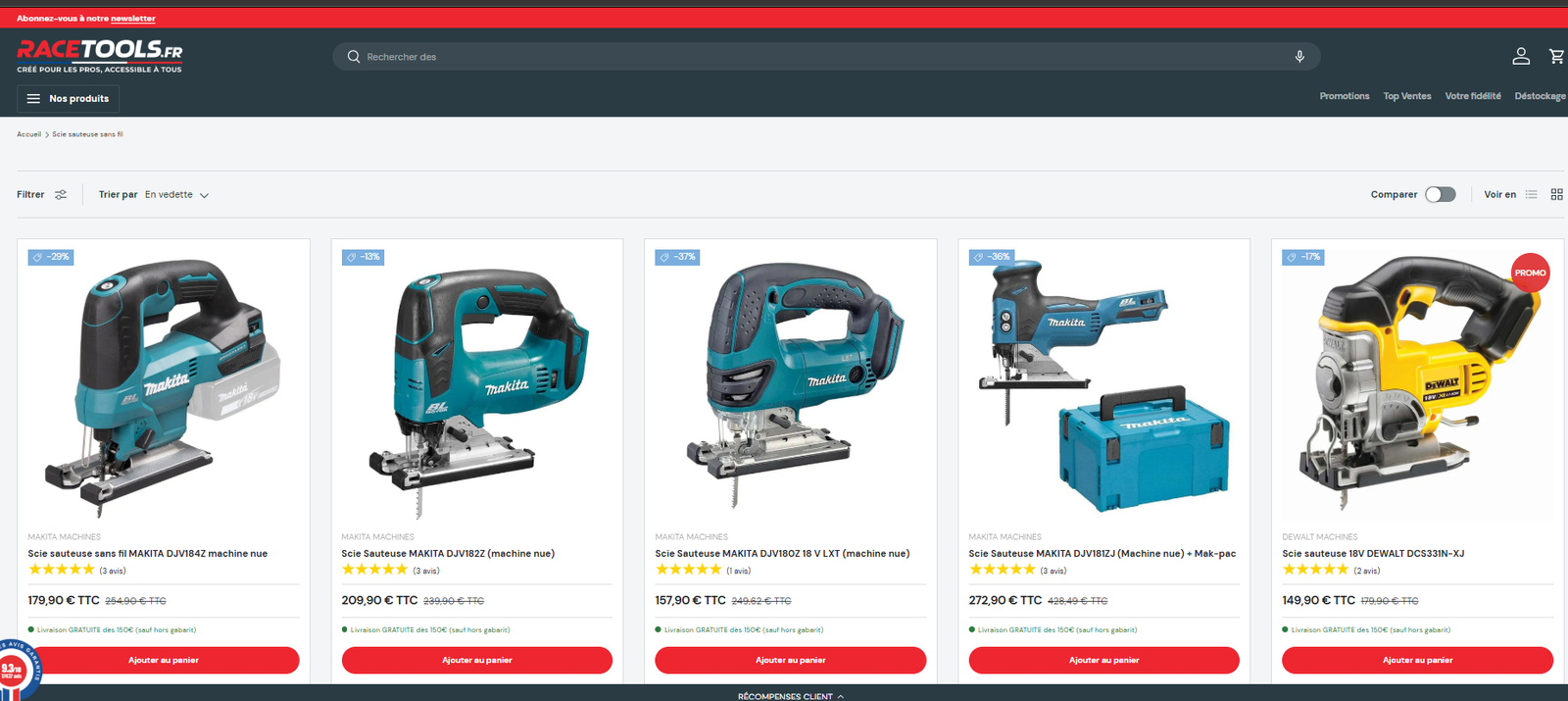Activate voice search microphone icon
Viewport: 1568px width, 701px height.
pos(1299,57)
